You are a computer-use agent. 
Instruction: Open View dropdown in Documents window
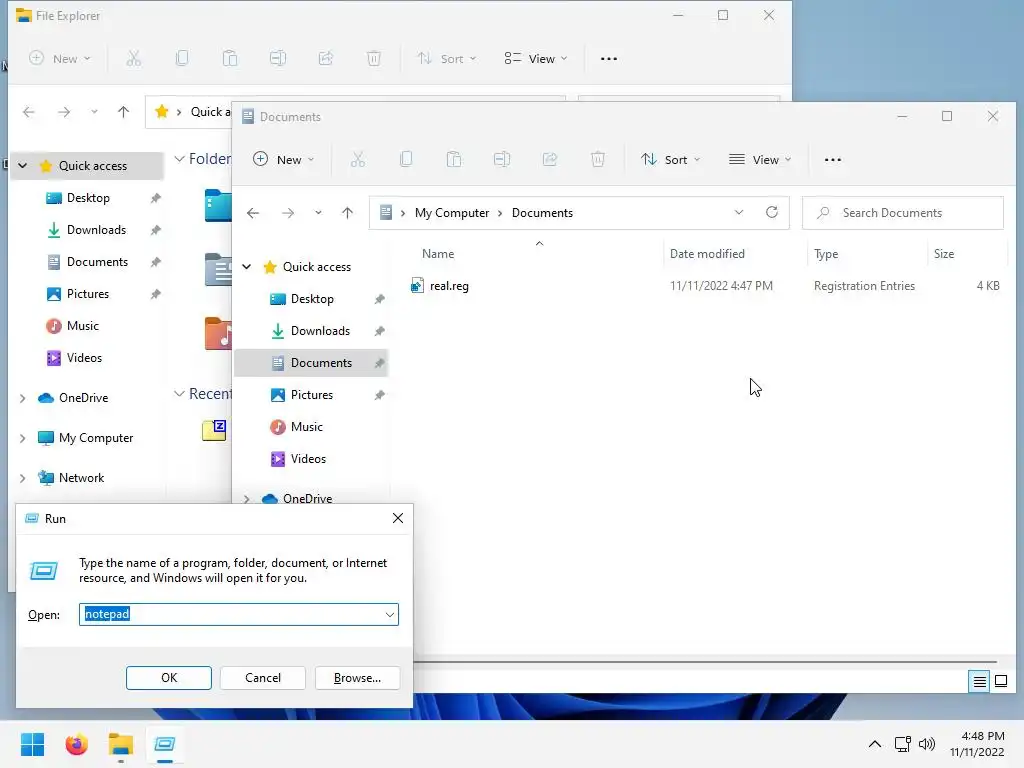coord(760,159)
